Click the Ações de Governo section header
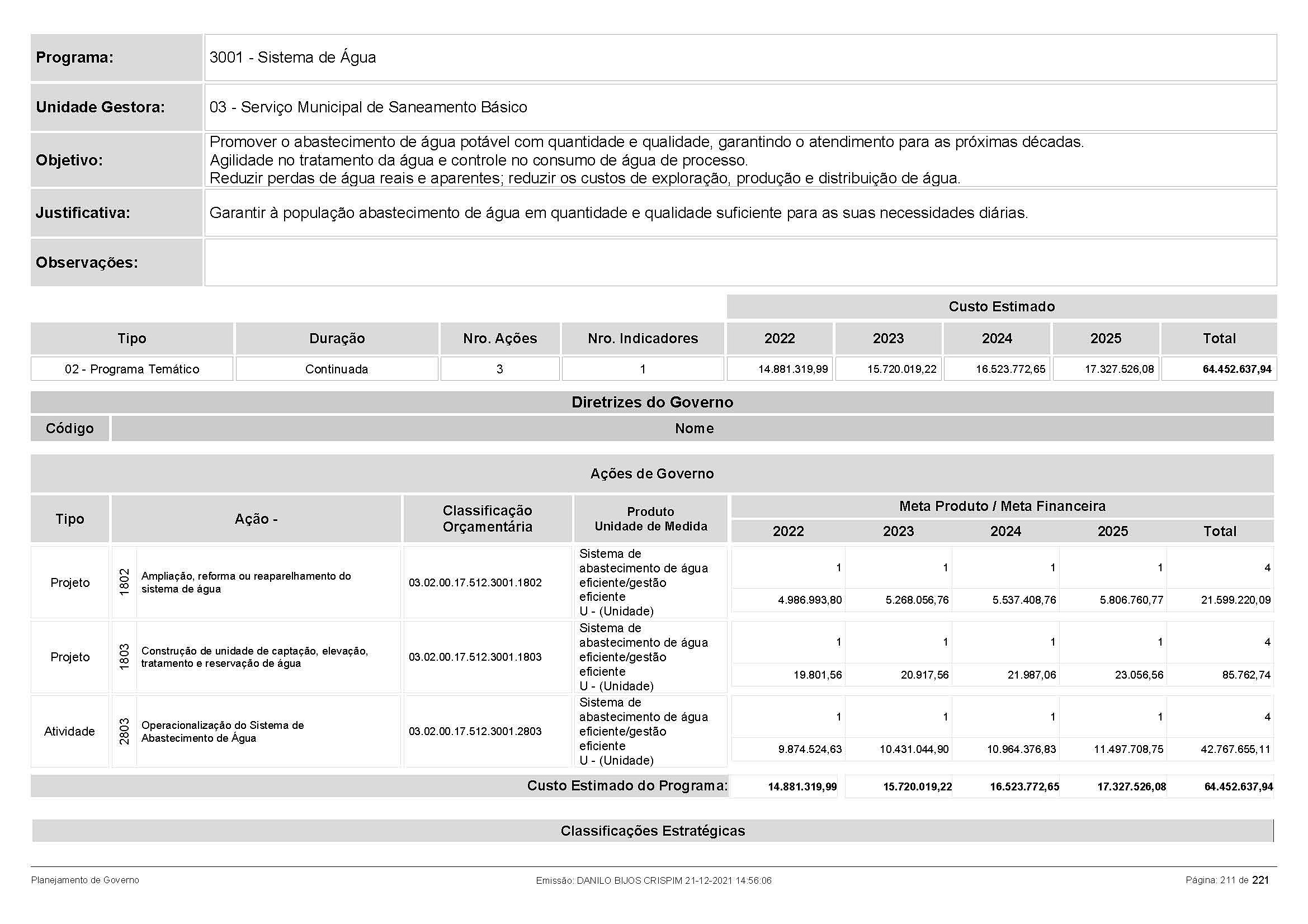 coord(651,473)
